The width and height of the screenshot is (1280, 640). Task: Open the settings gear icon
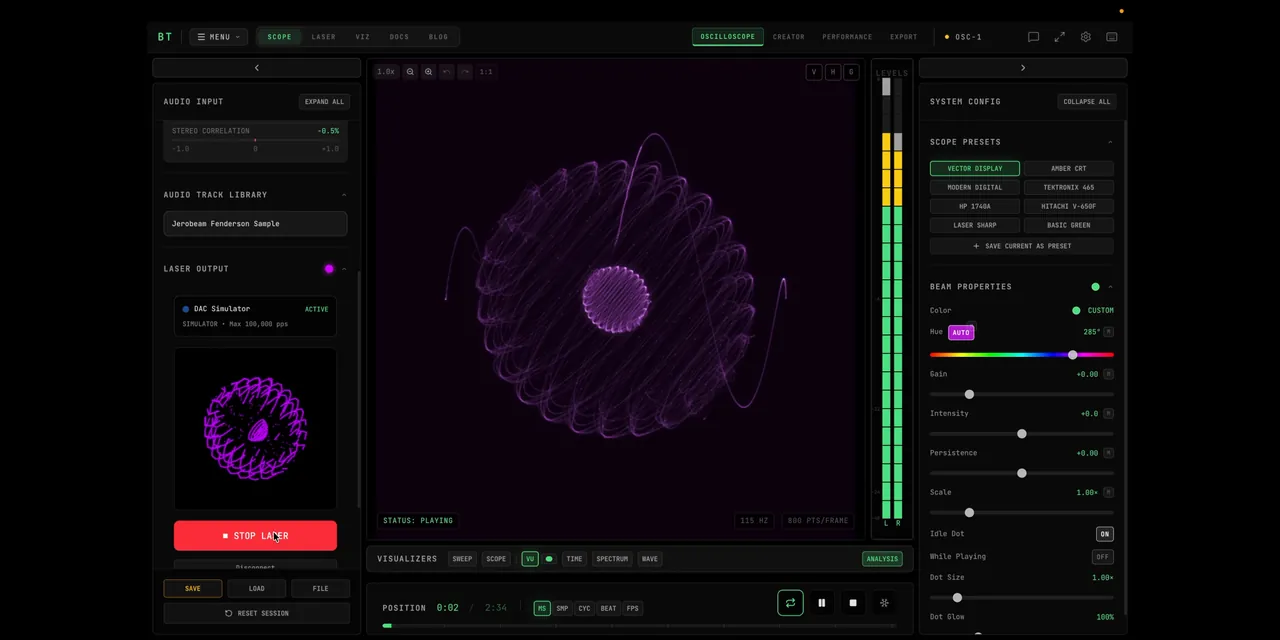[x=1085, y=37]
